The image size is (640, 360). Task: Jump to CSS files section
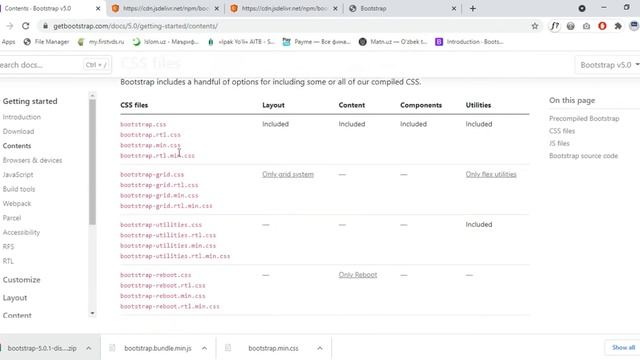tap(562, 131)
